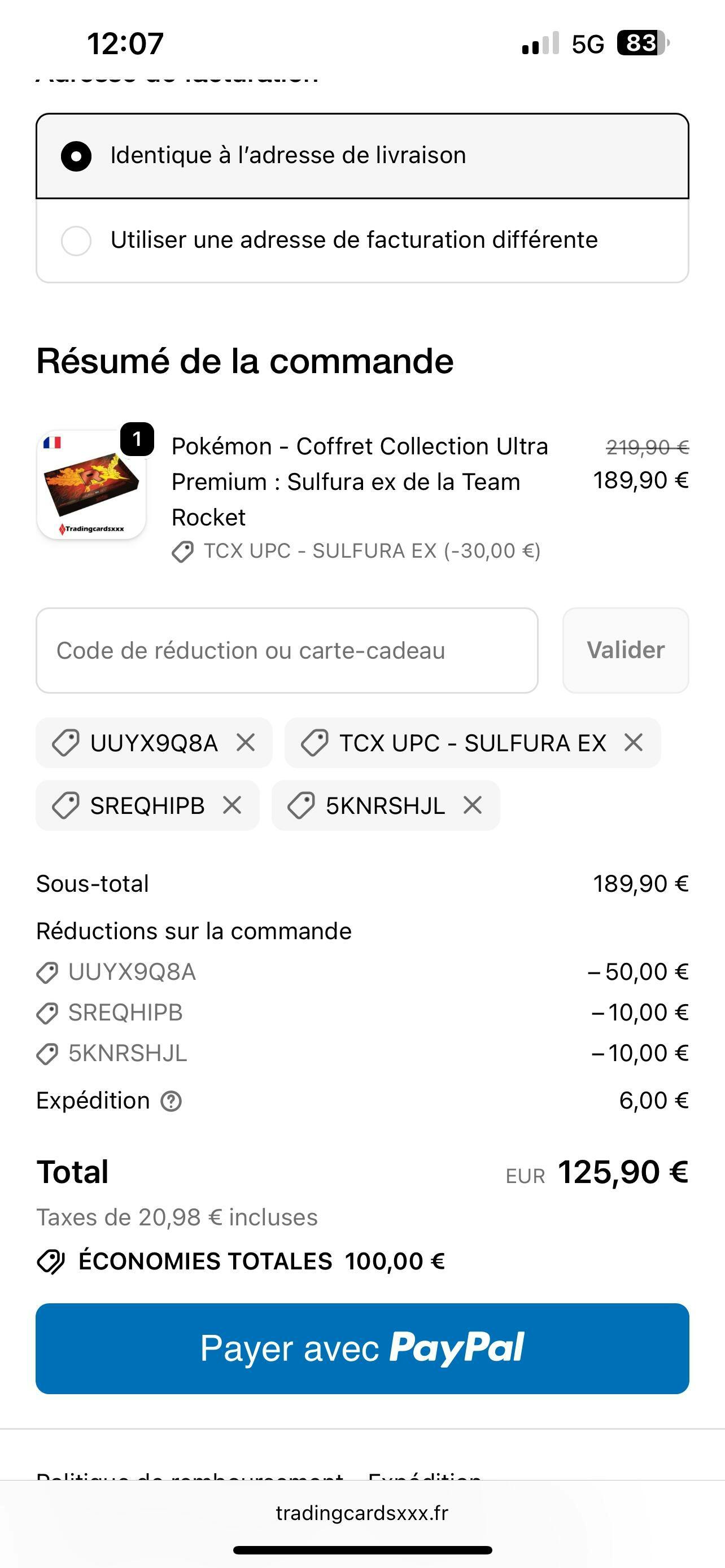
Task: Select identical to delivery address option
Action: pyautogui.click(x=76, y=156)
